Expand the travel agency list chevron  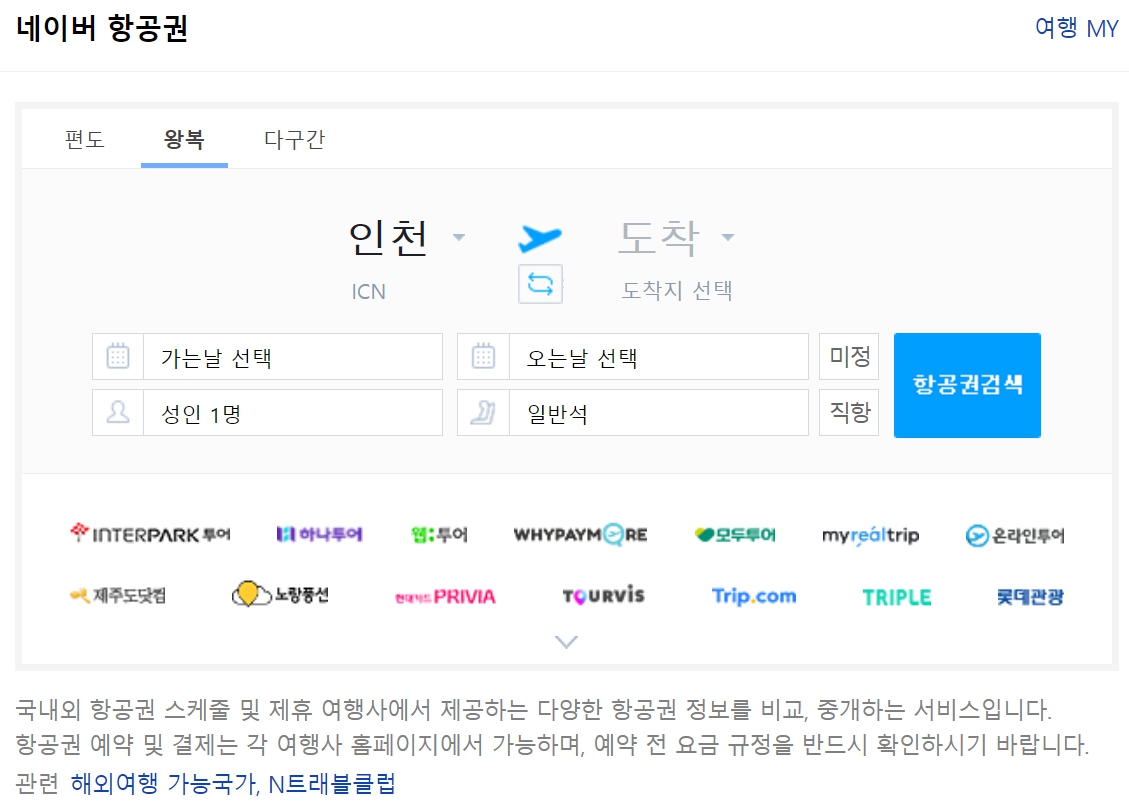click(567, 641)
